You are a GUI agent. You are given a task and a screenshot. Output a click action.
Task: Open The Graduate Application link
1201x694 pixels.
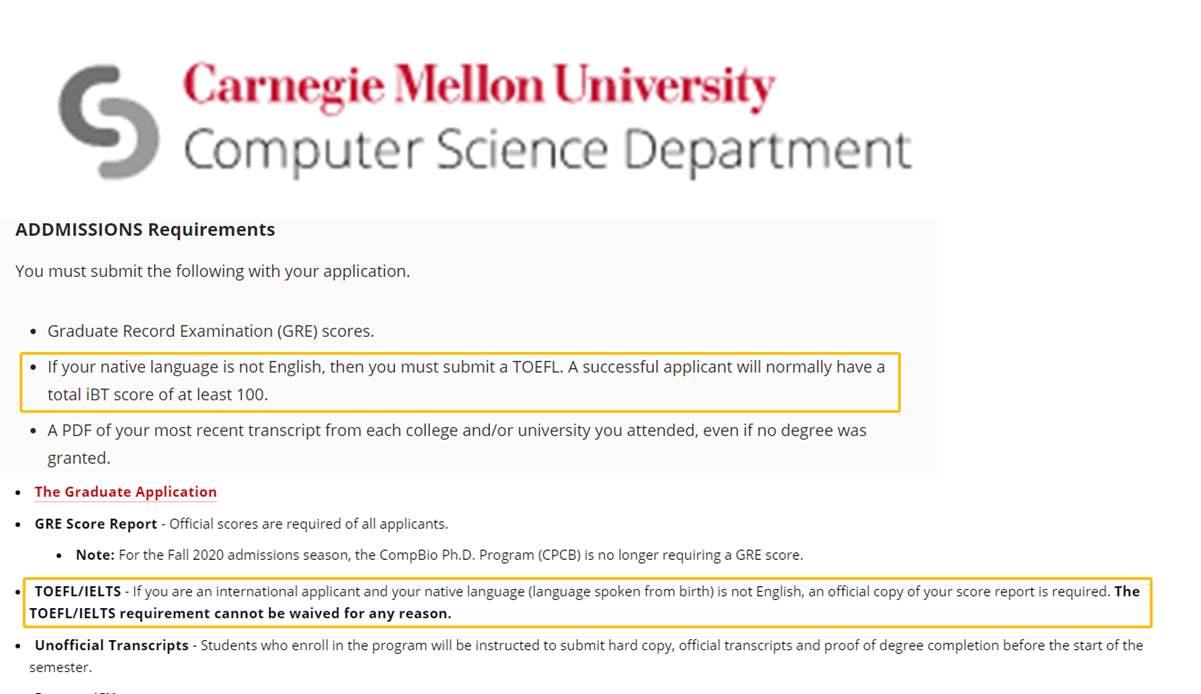coord(126,492)
